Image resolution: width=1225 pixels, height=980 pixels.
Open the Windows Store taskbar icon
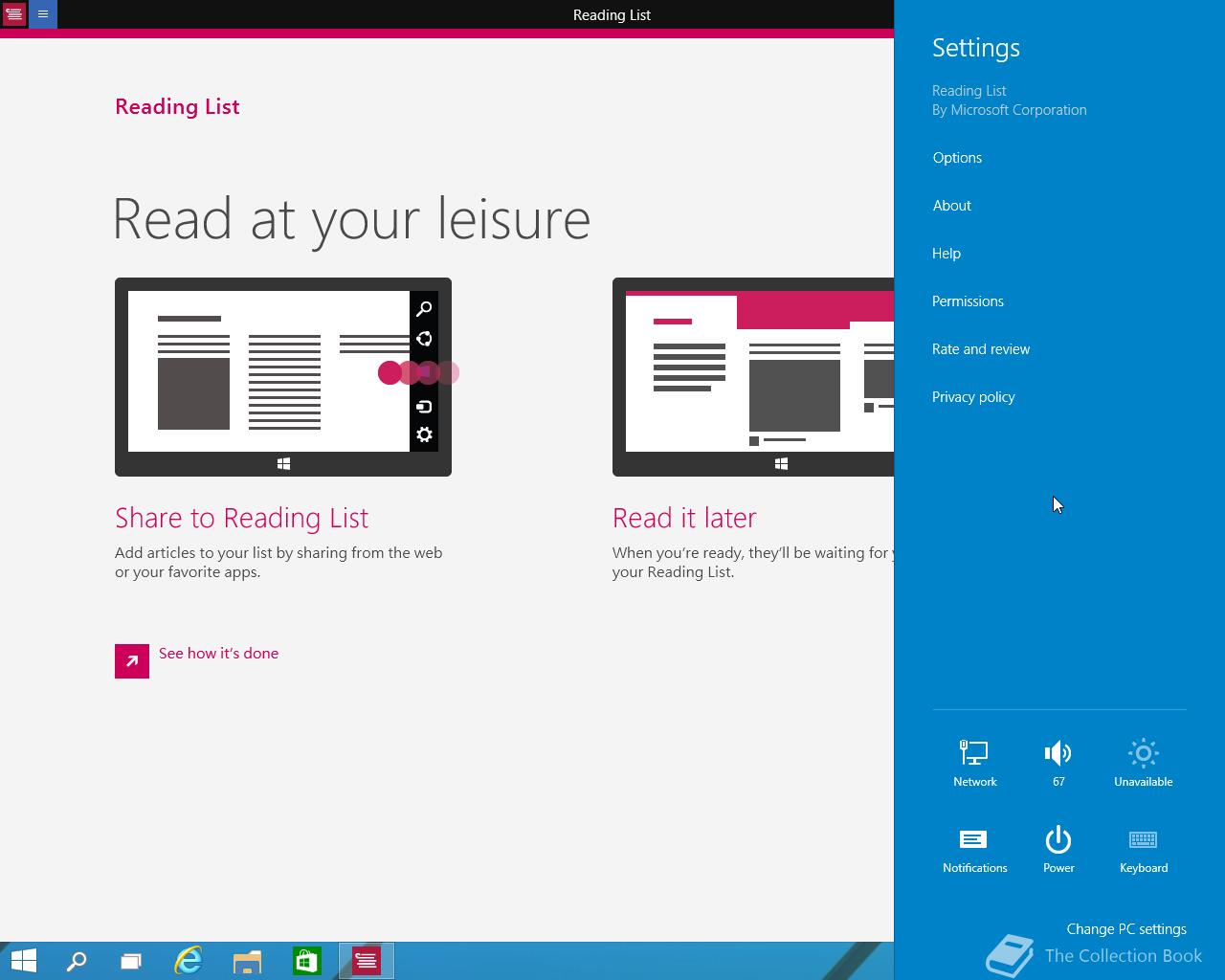coord(306,961)
